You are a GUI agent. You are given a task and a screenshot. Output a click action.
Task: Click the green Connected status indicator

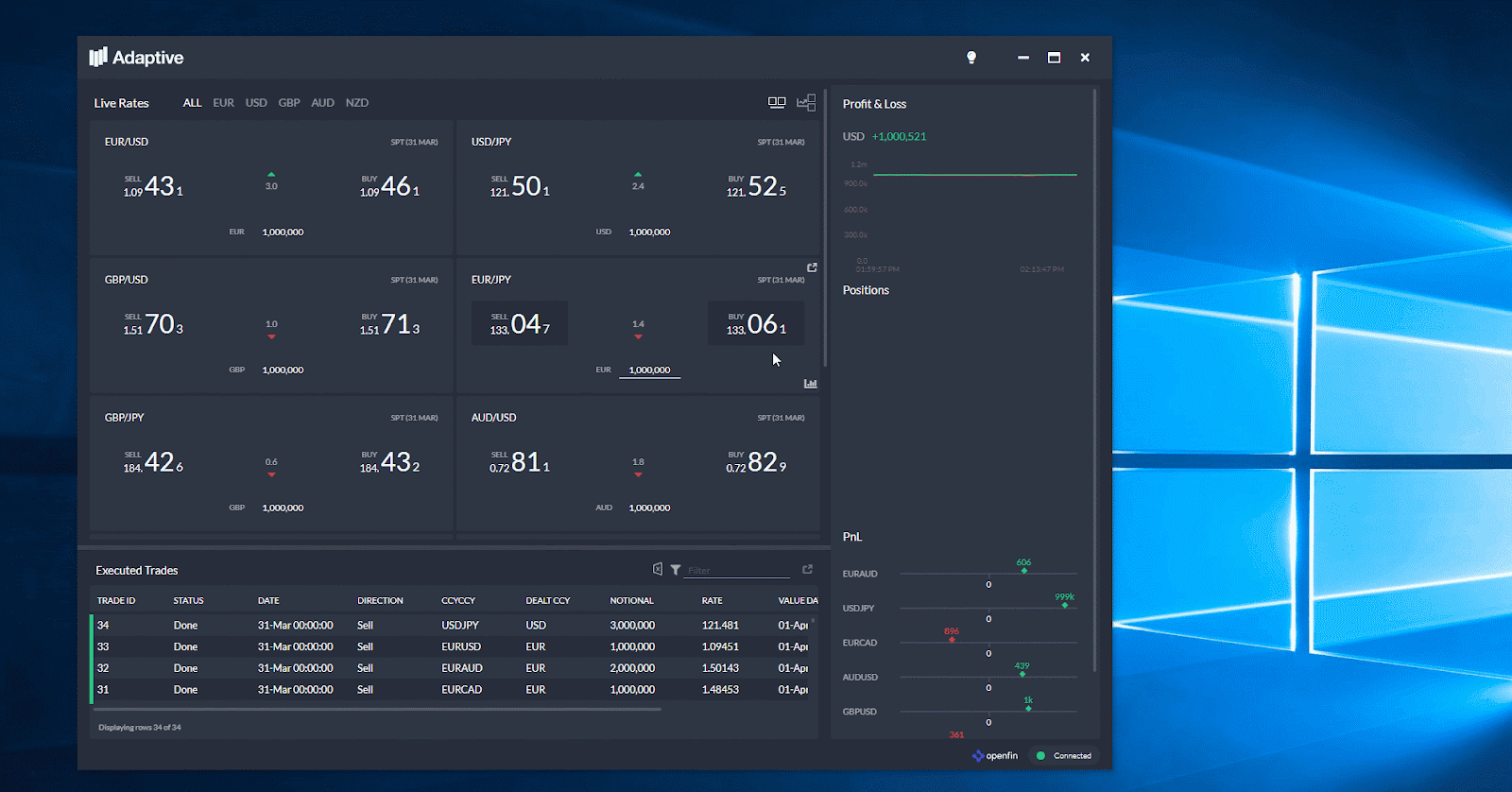[1064, 755]
